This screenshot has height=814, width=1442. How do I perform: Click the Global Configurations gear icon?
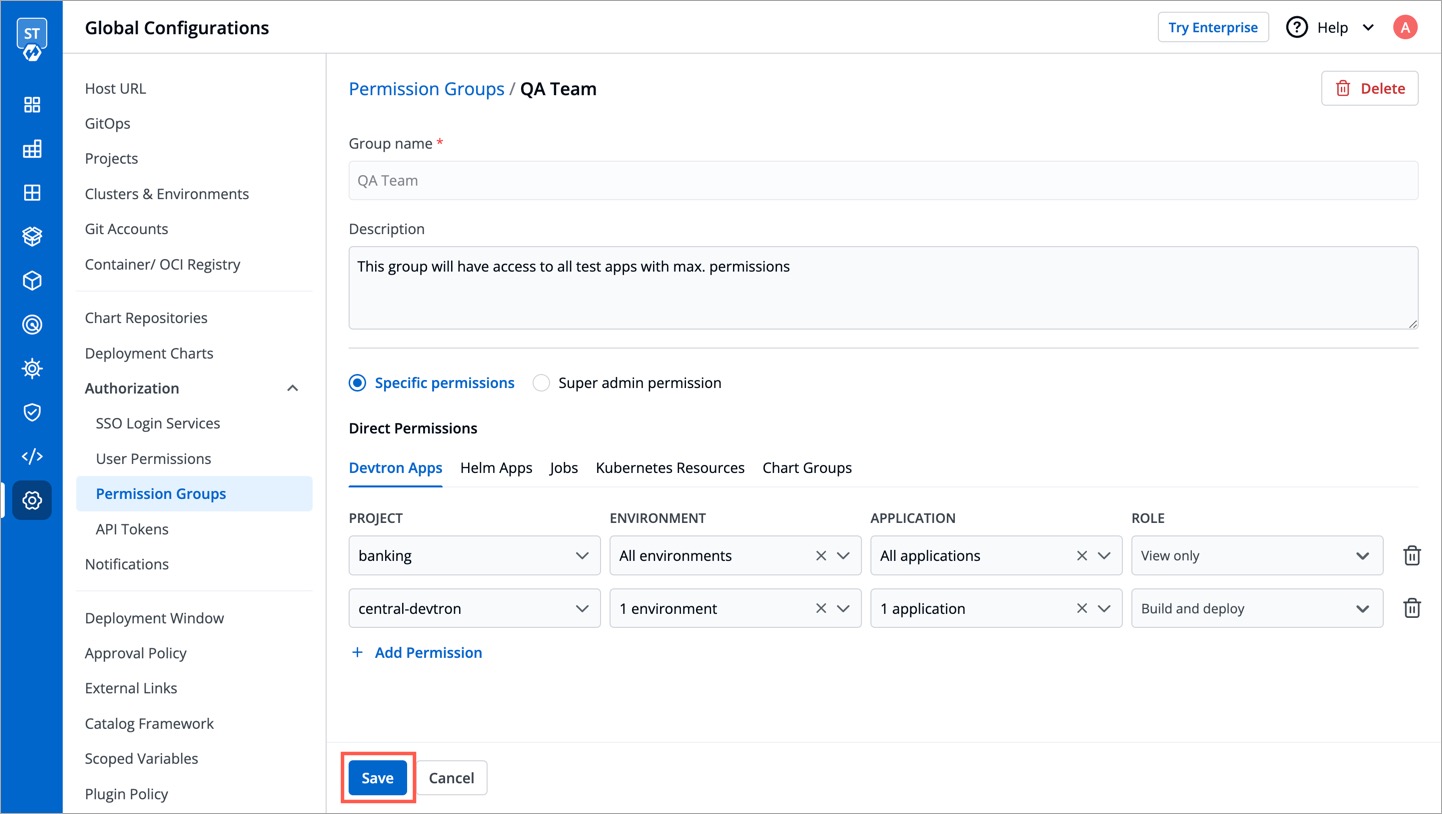[32, 500]
